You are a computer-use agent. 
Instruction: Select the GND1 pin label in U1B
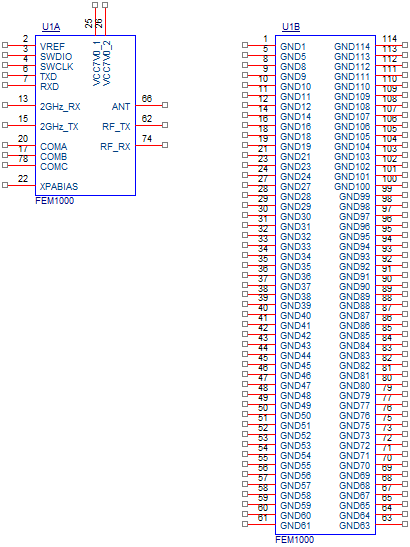293,47
